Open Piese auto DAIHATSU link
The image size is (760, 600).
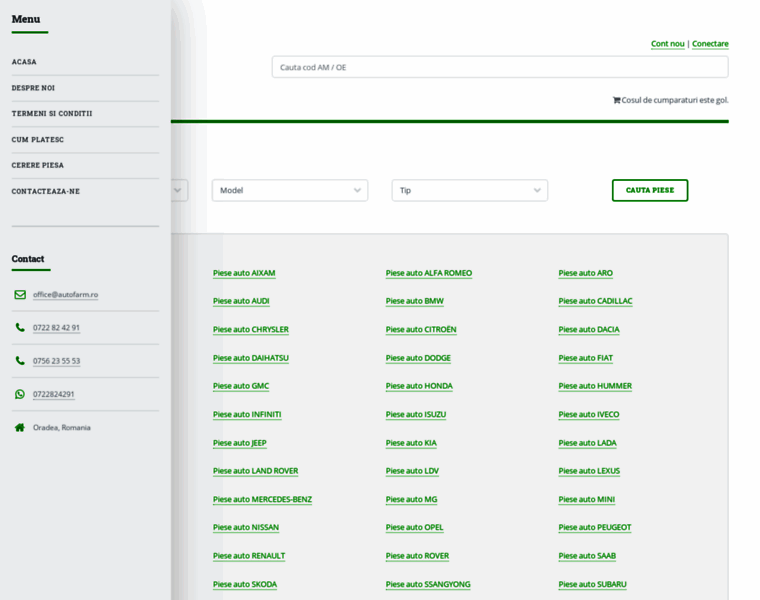pyautogui.click(x=251, y=358)
